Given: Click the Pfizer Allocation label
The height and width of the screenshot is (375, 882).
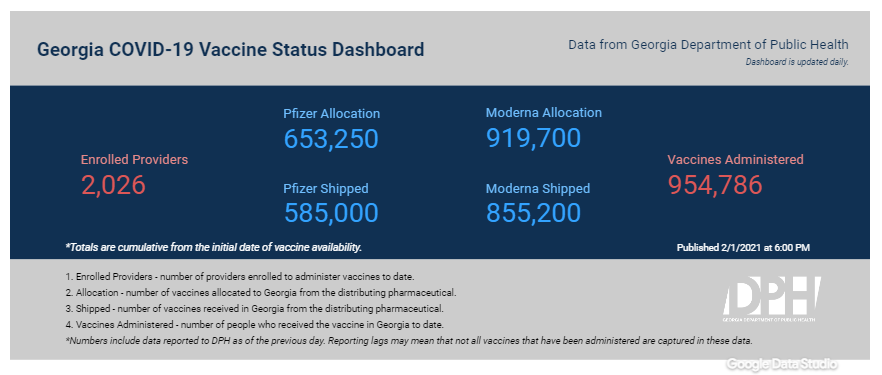Looking at the screenshot, I should point(332,114).
